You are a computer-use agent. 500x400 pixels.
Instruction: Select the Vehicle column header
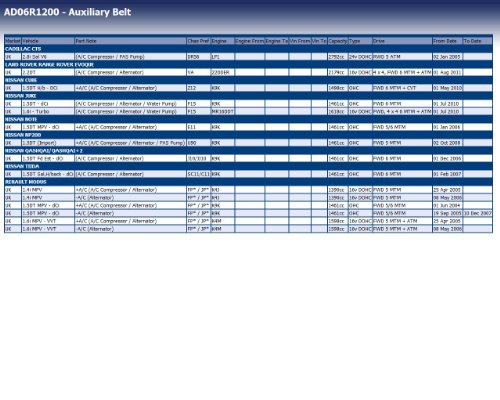click(48, 41)
